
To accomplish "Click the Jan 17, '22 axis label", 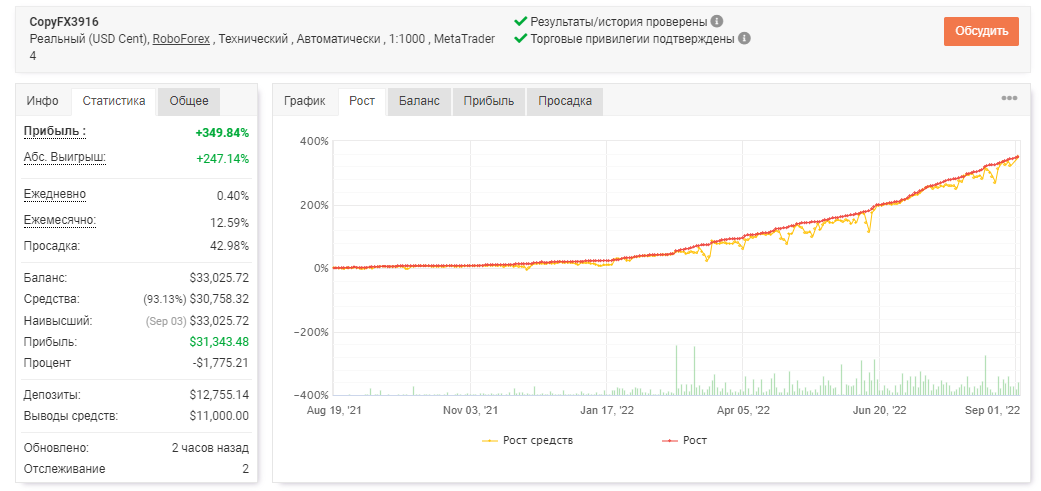I will point(607,411).
